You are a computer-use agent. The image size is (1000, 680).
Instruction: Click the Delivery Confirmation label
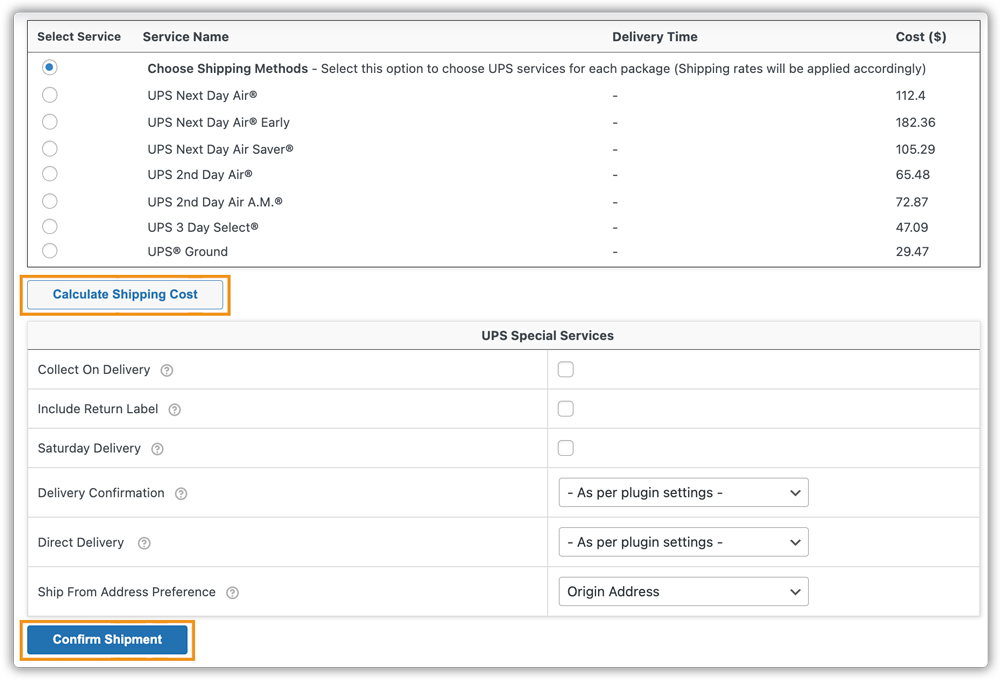pyautogui.click(x=101, y=493)
